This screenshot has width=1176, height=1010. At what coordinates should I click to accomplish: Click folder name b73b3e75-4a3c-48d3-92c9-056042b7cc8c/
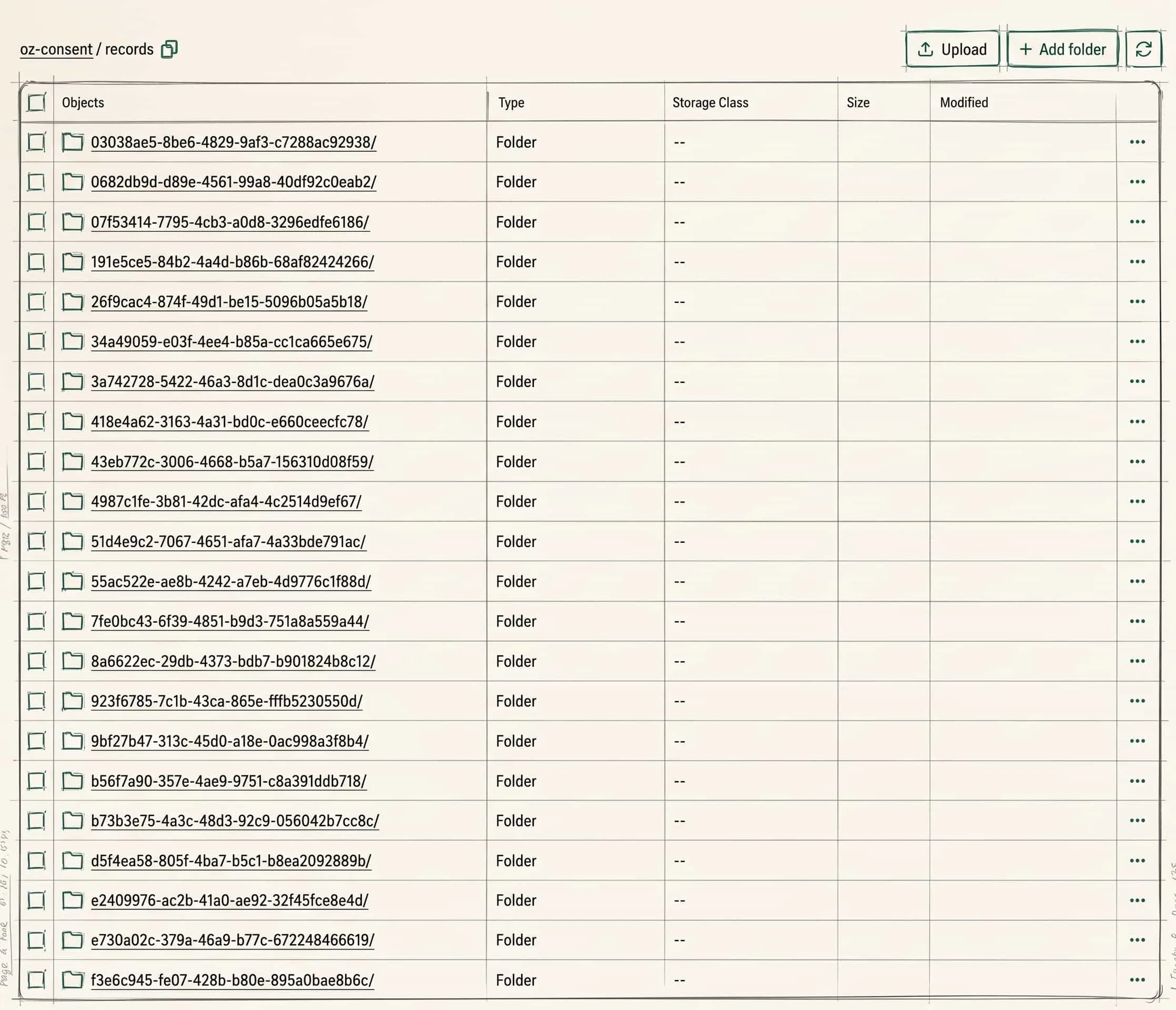[x=235, y=821]
